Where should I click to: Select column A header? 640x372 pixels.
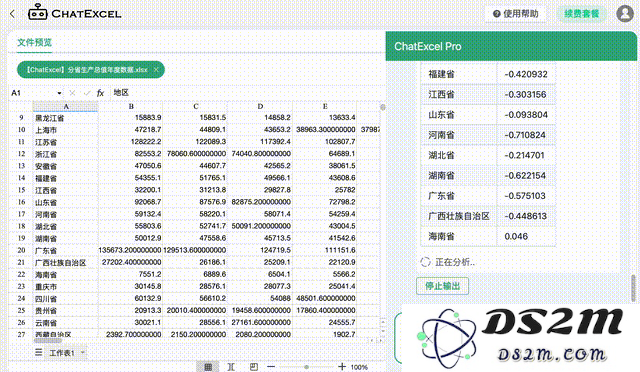coord(65,107)
